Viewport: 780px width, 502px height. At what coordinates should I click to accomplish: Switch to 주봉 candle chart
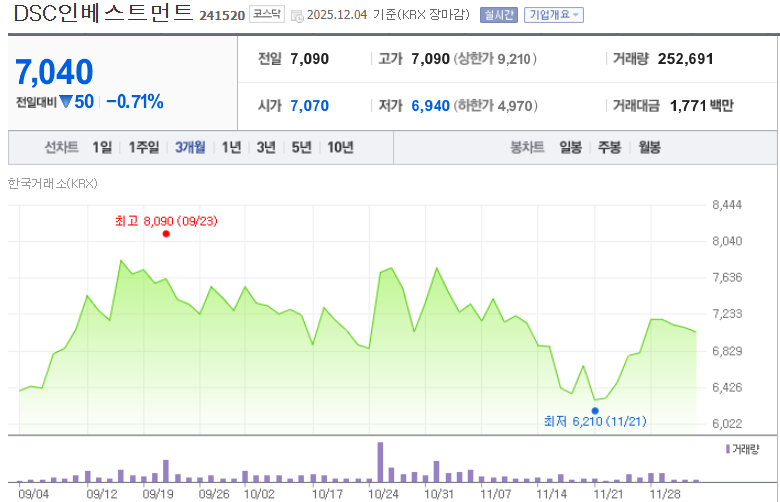(609, 147)
